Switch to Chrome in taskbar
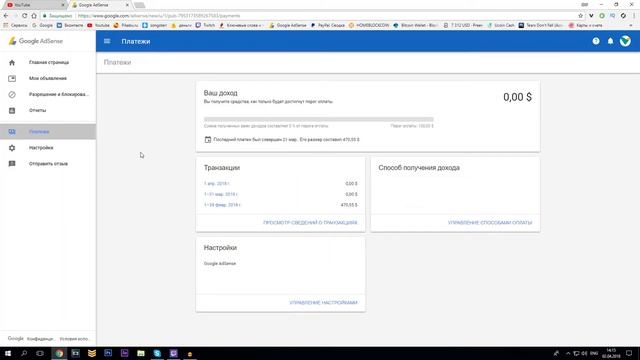This screenshot has height=360, width=640. [59, 353]
